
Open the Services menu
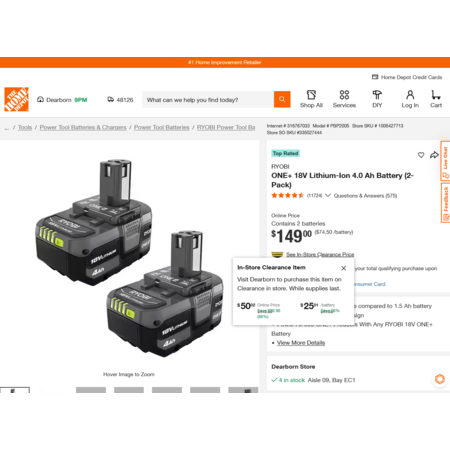(344, 99)
